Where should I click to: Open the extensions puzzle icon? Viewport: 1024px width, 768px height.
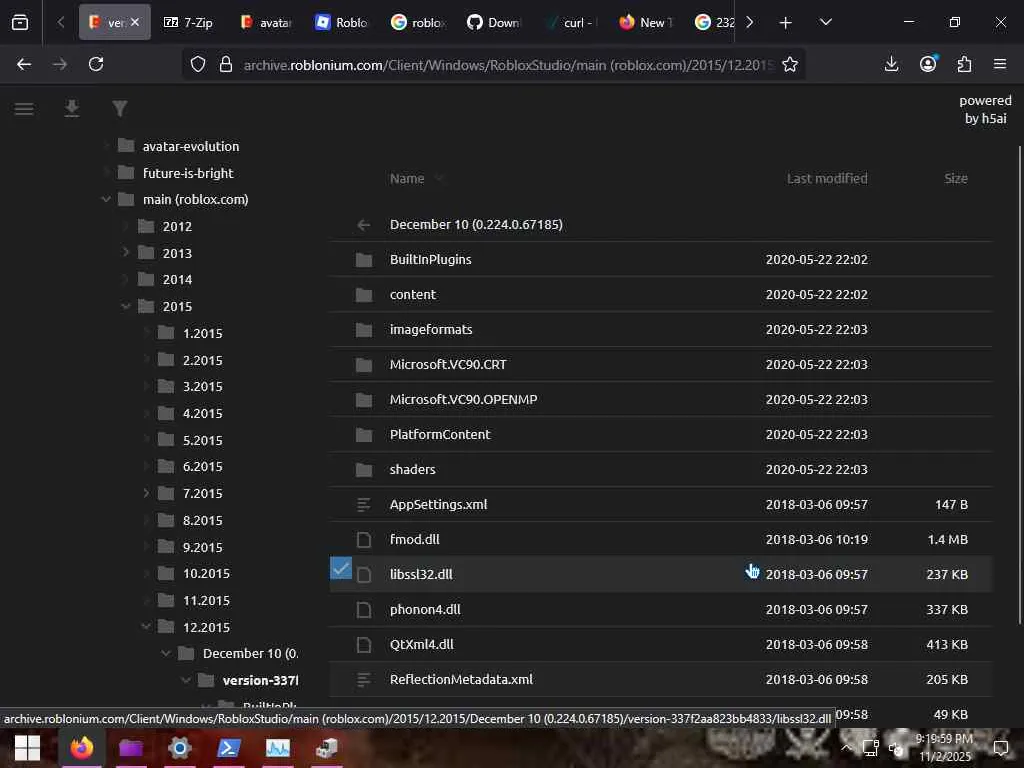click(x=964, y=64)
